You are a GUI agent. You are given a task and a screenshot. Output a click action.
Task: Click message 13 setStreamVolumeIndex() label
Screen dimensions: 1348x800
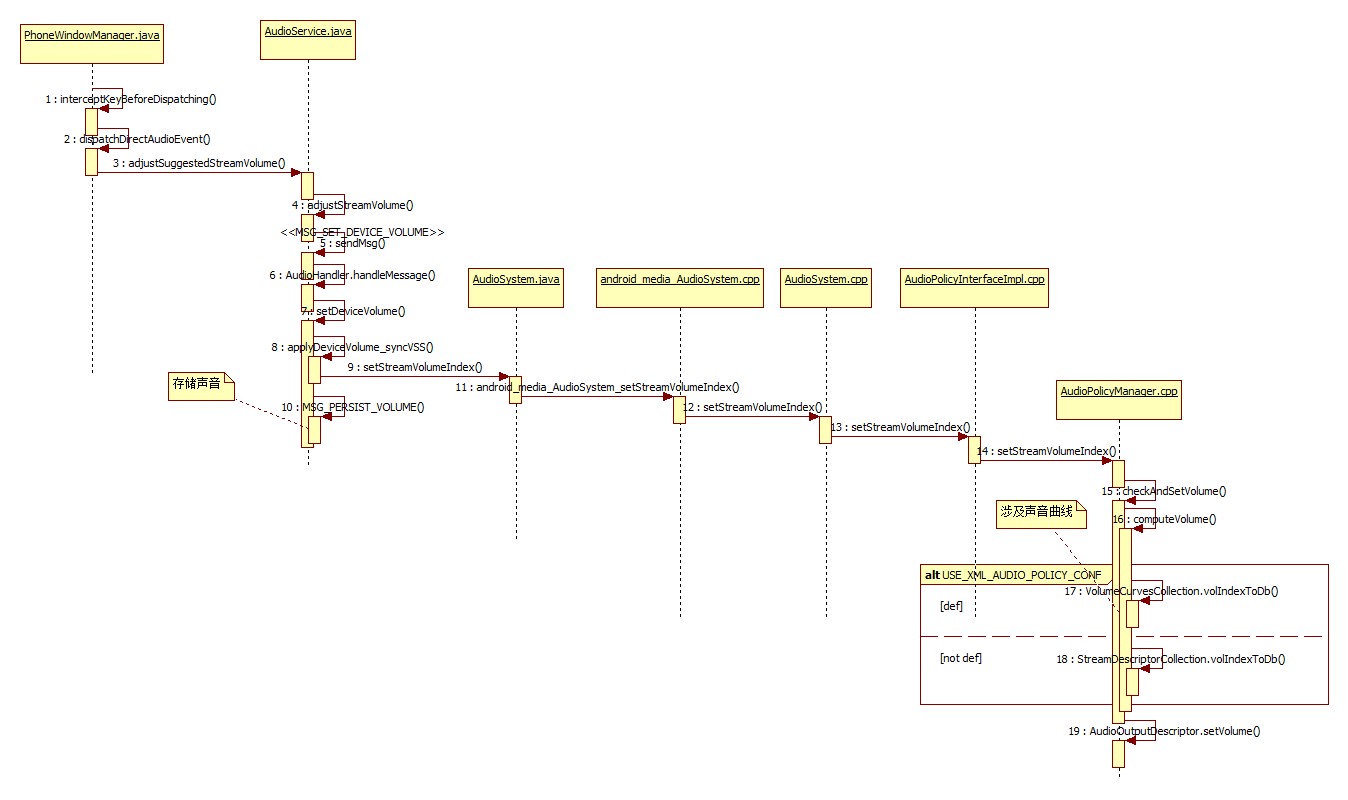pyautogui.click(x=901, y=427)
